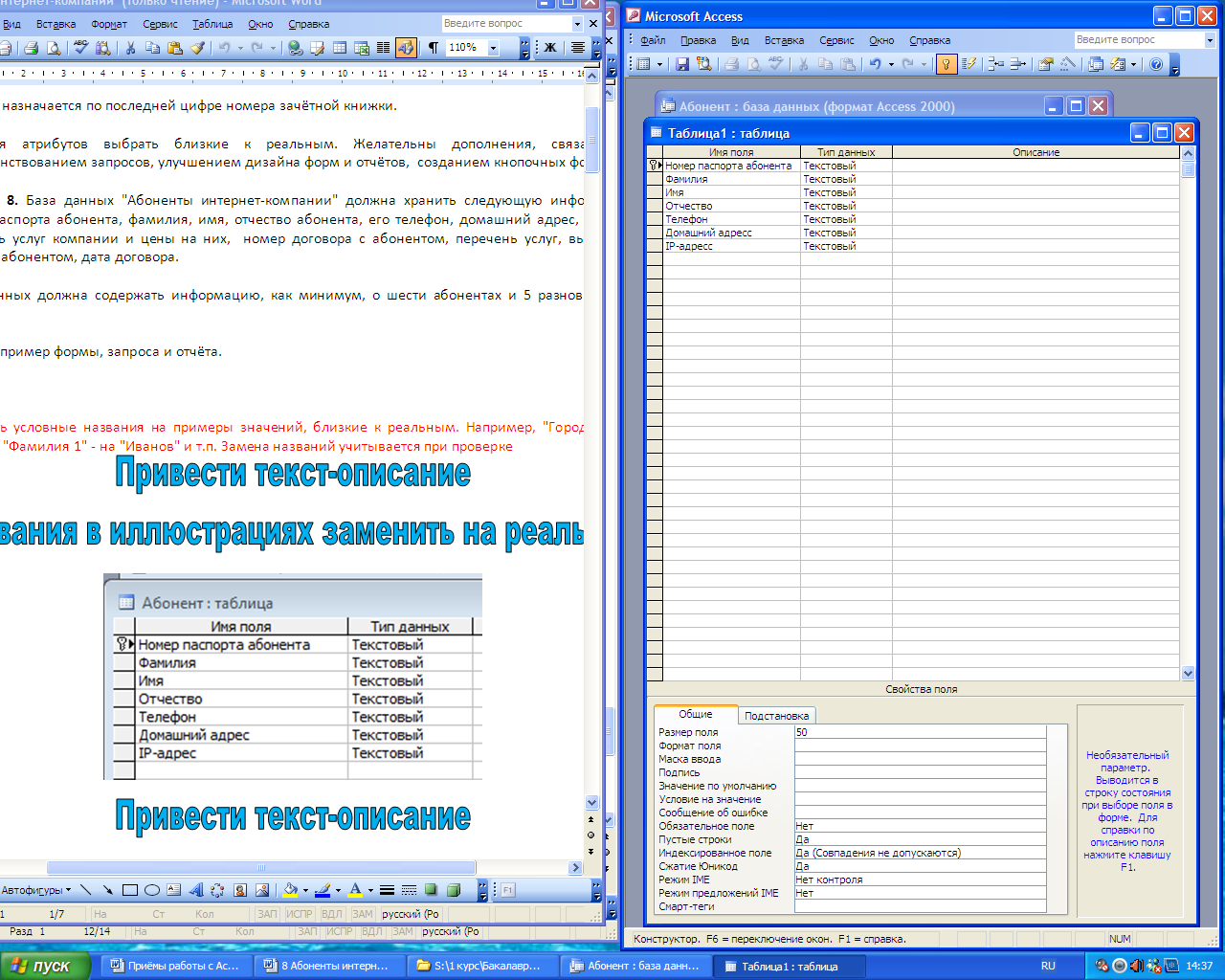
Task: Open the Properties icon in Access toolbar
Action: 1046,64
